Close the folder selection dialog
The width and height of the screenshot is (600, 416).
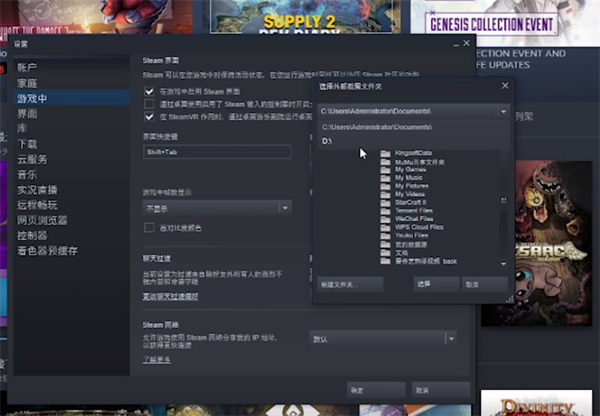pyautogui.click(x=505, y=86)
